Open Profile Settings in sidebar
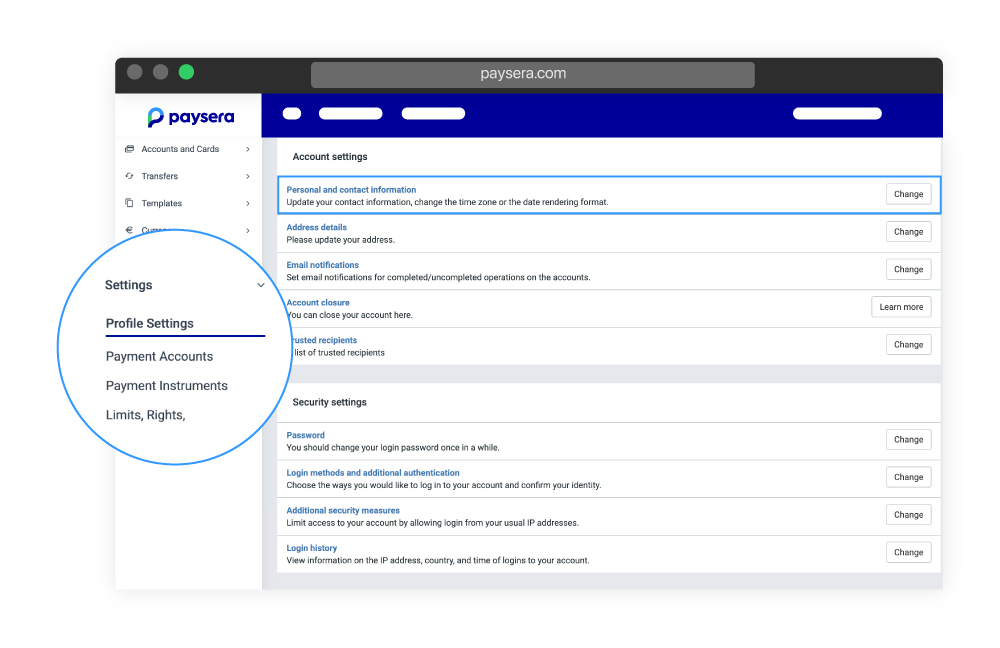 (150, 324)
